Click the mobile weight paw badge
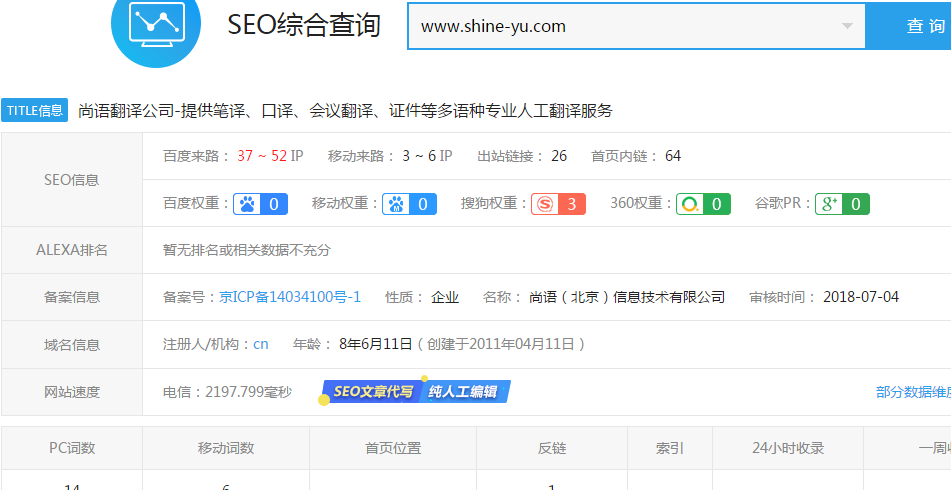This screenshot has height=490, width=951. pyautogui.click(x=409, y=204)
